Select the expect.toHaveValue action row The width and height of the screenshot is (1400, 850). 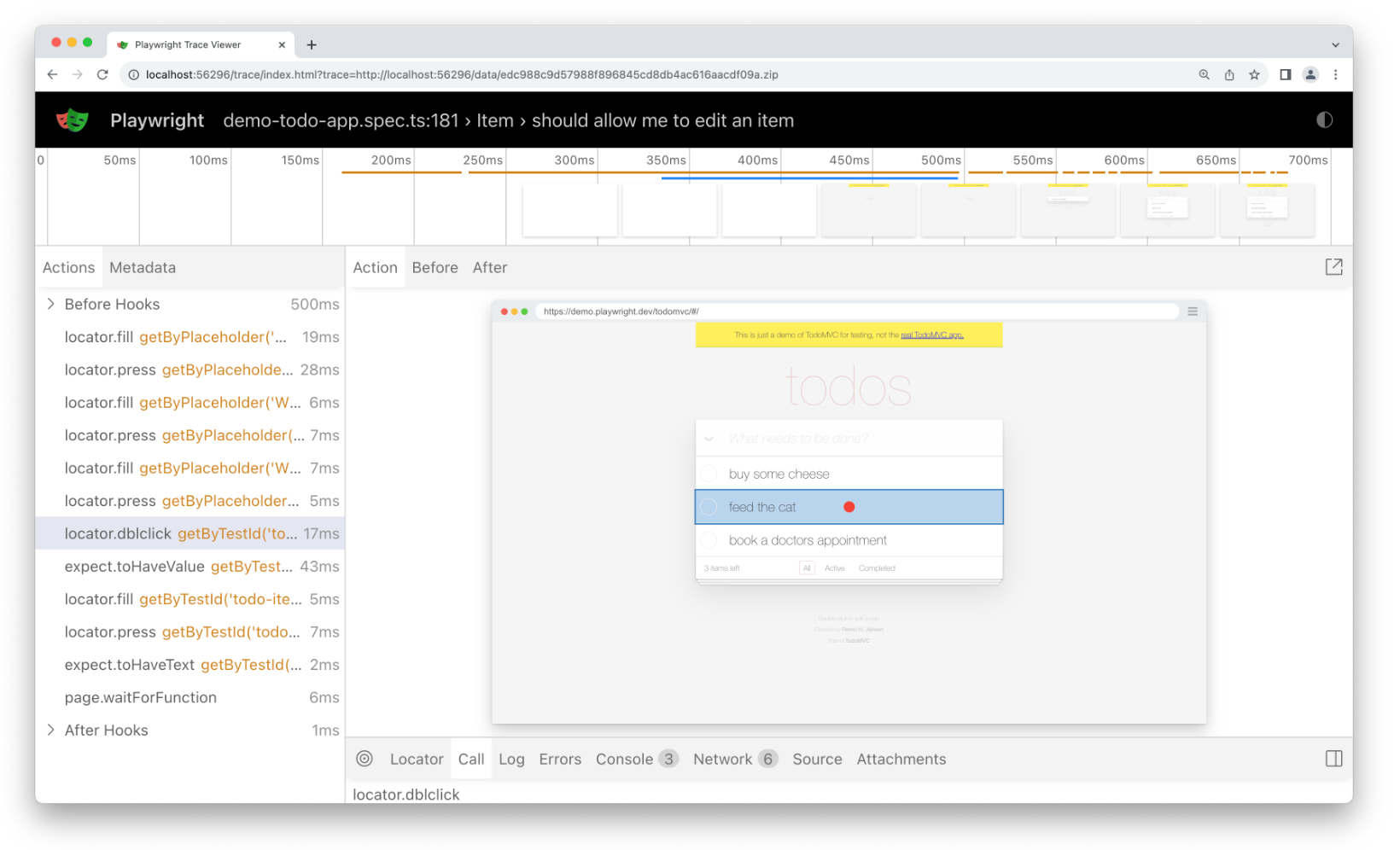[x=190, y=567]
